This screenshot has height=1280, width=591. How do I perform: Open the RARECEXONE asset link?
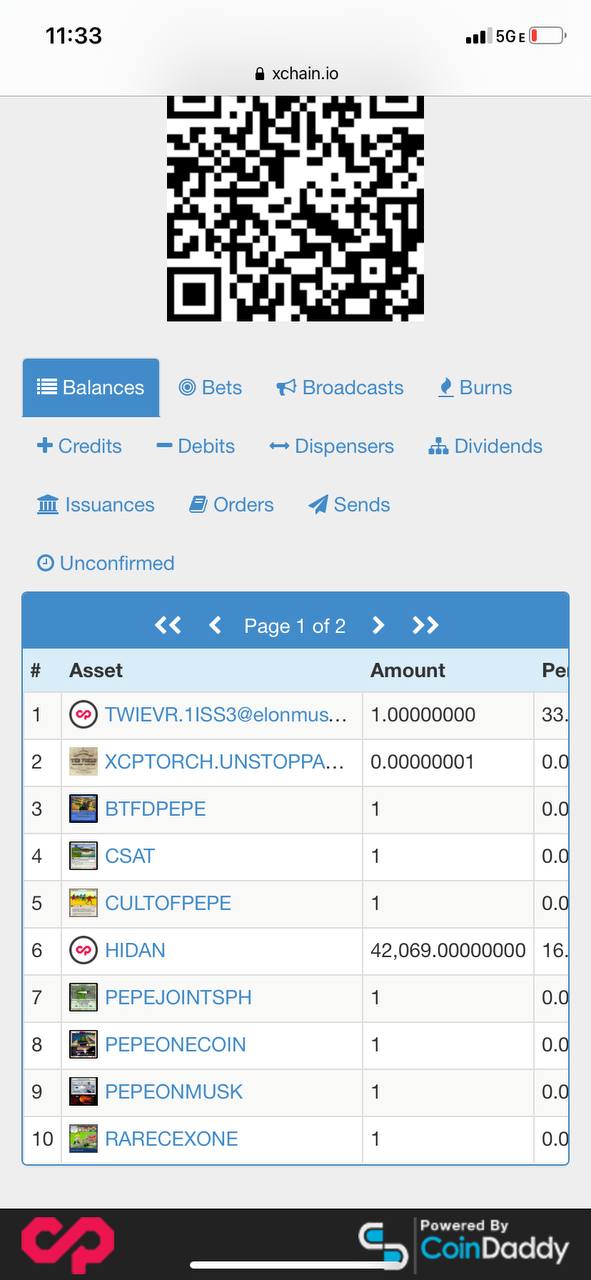171,1138
